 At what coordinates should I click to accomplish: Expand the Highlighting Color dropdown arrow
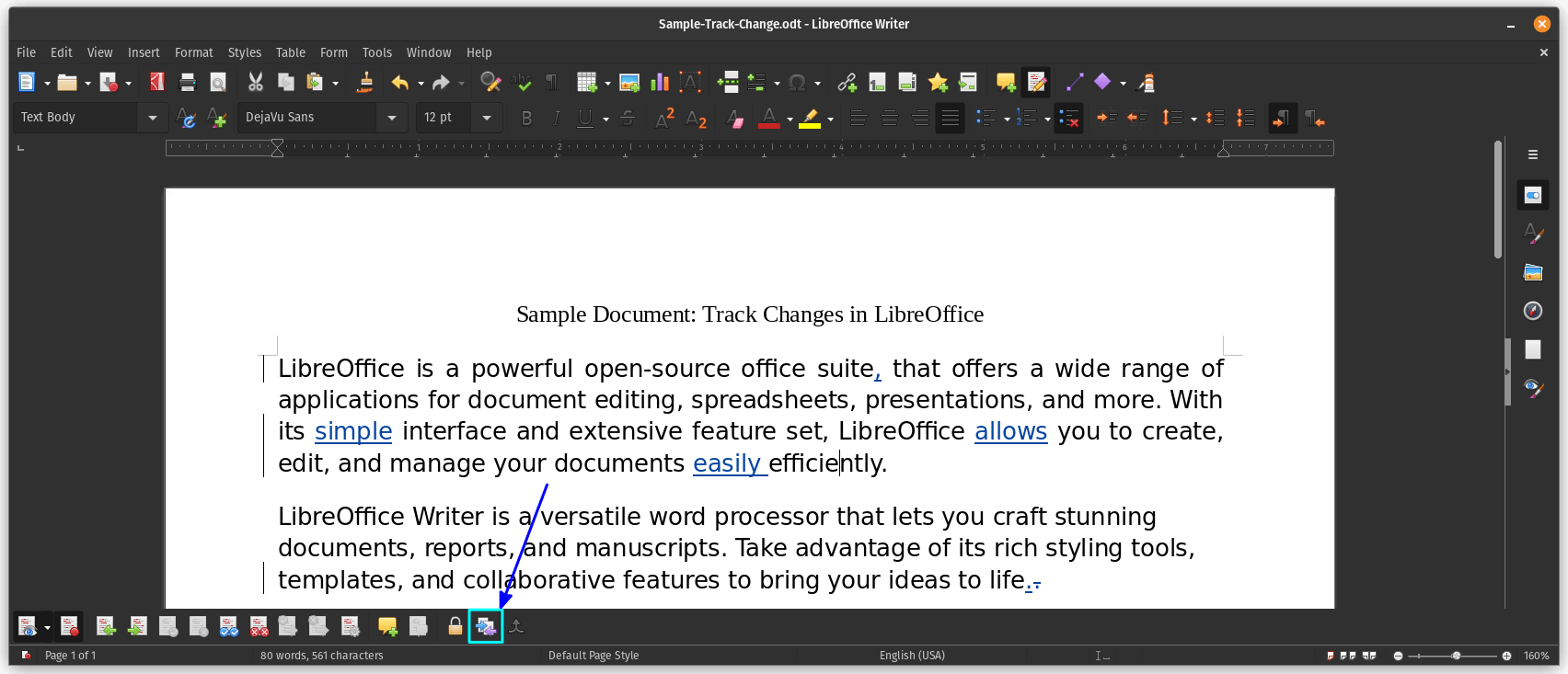830,119
